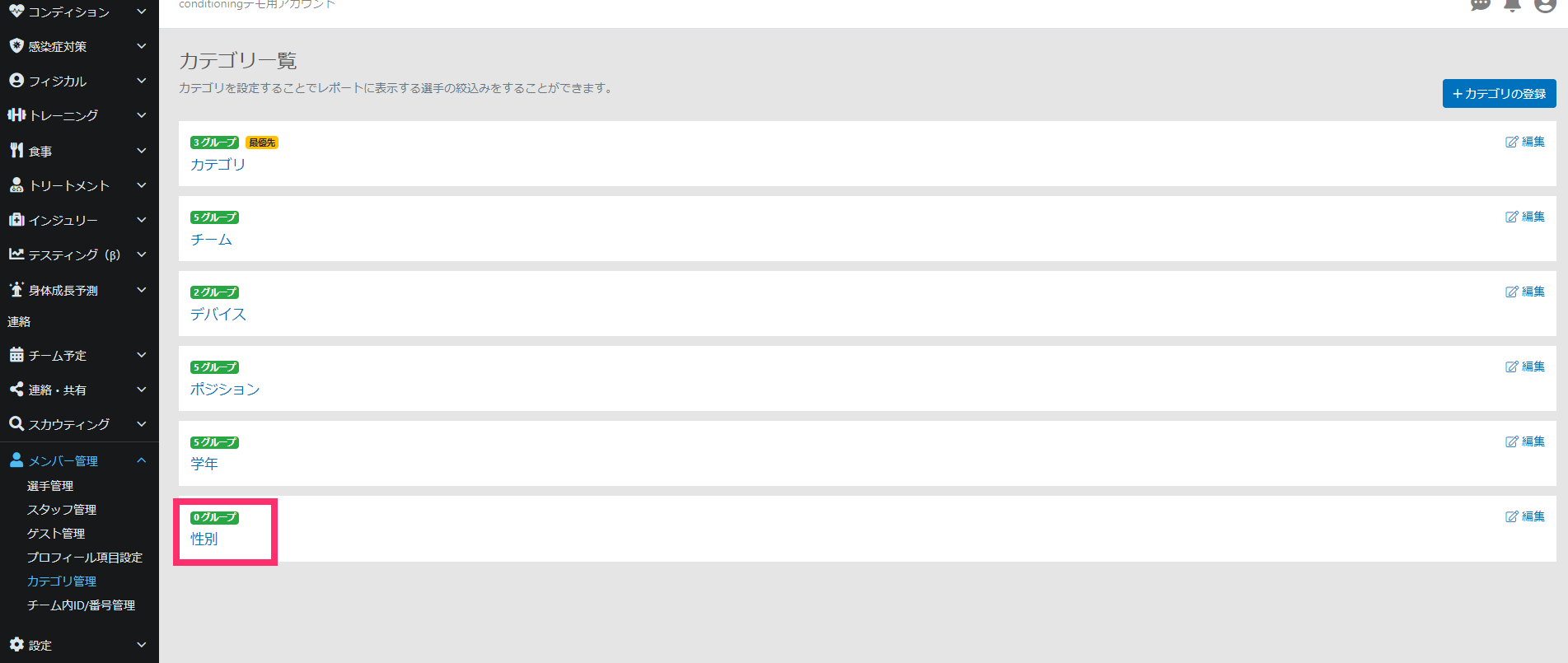Click the 食事 fork-and-knife icon
This screenshot has height=663, width=1568.
pos(16,150)
